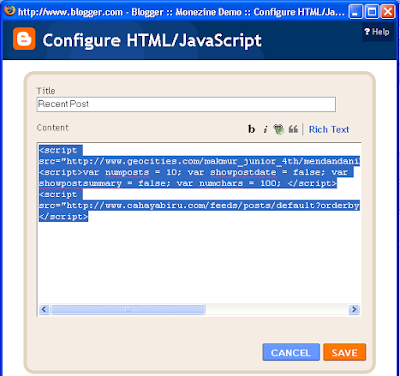Switch to the Rich Text editor
400x376 pixels.
pyautogui.click(x=329, y=129)
